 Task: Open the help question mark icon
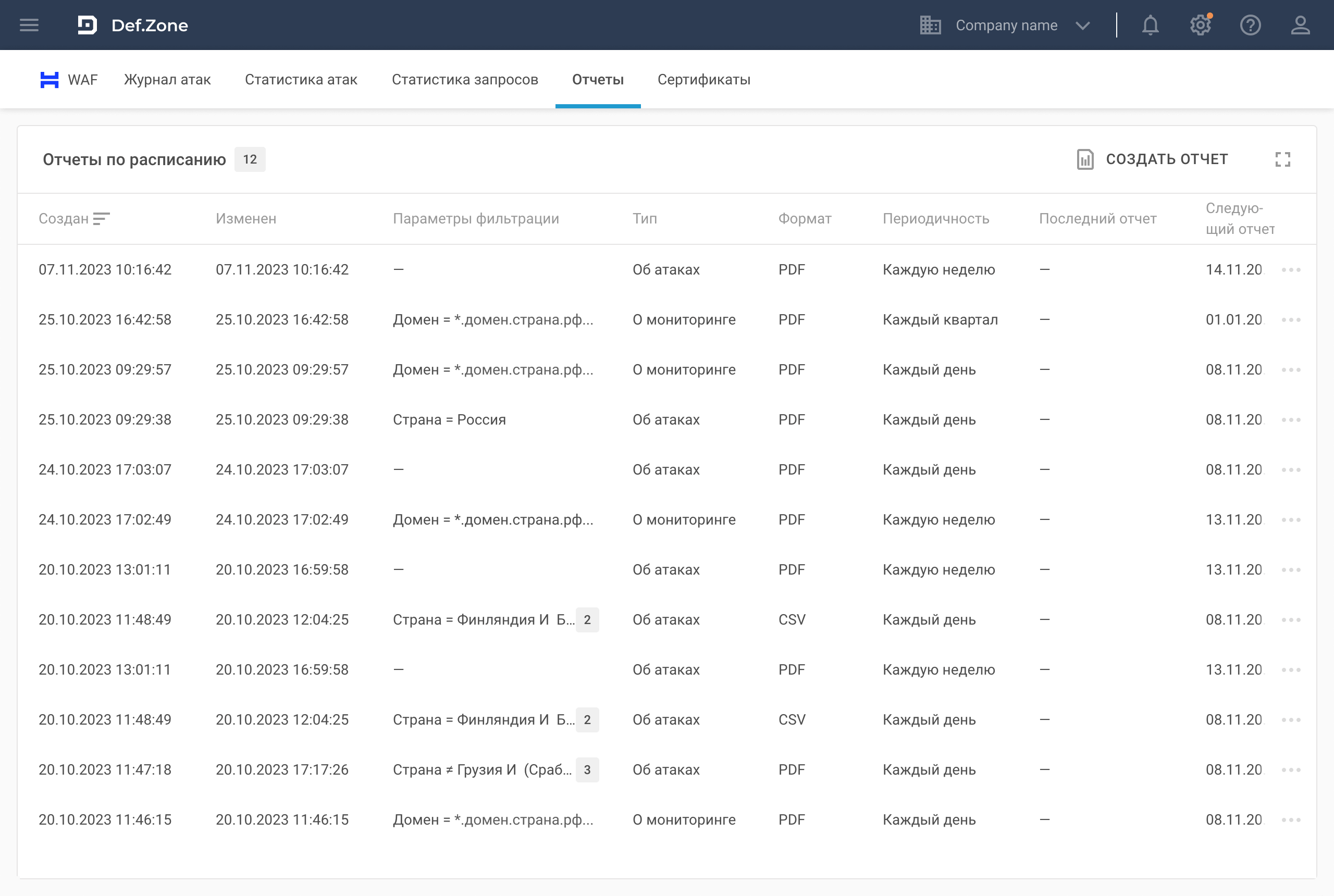coord(1250,25)
